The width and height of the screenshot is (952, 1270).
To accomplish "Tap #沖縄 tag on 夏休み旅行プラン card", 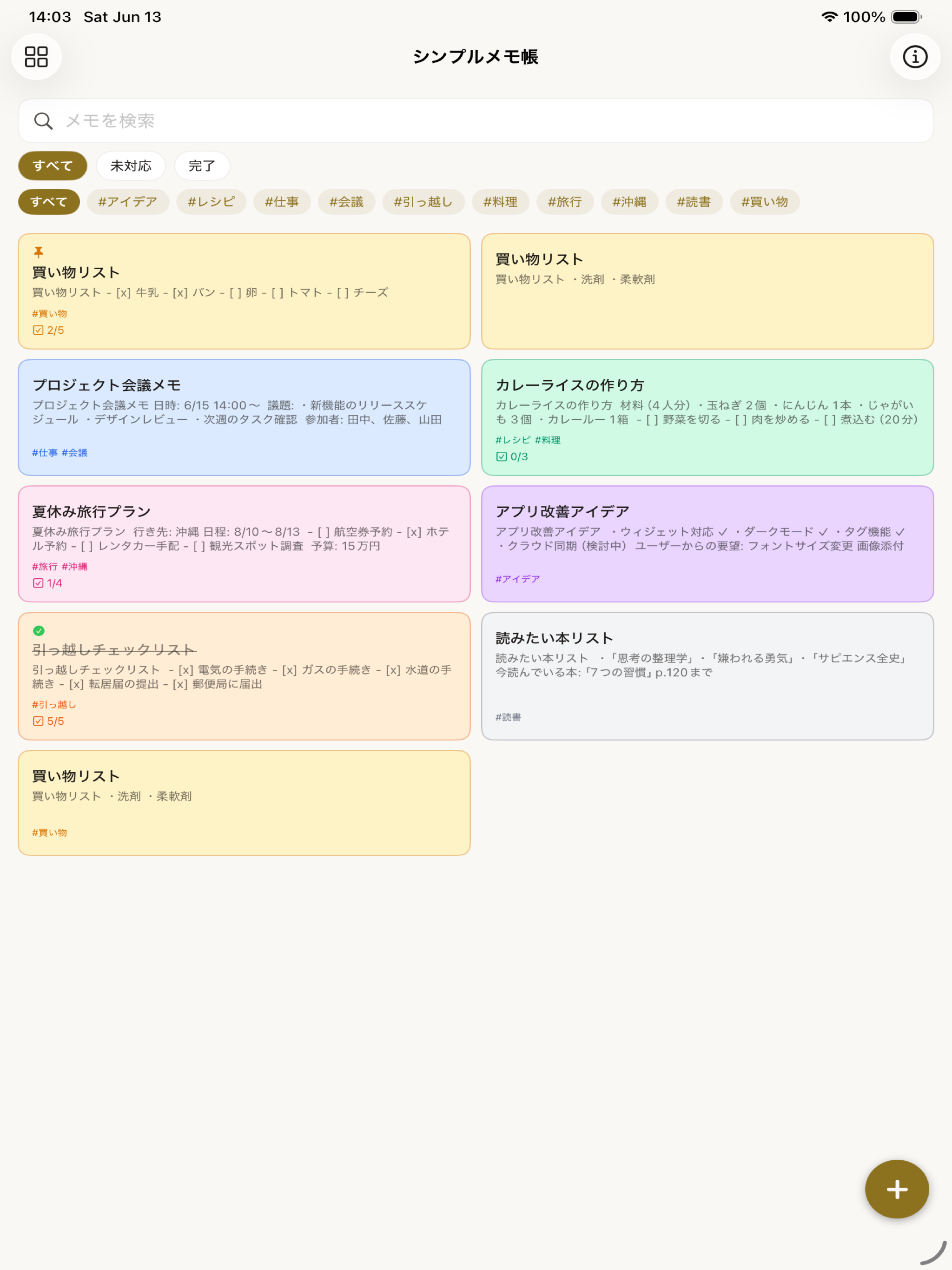I will tap(75, 566).
